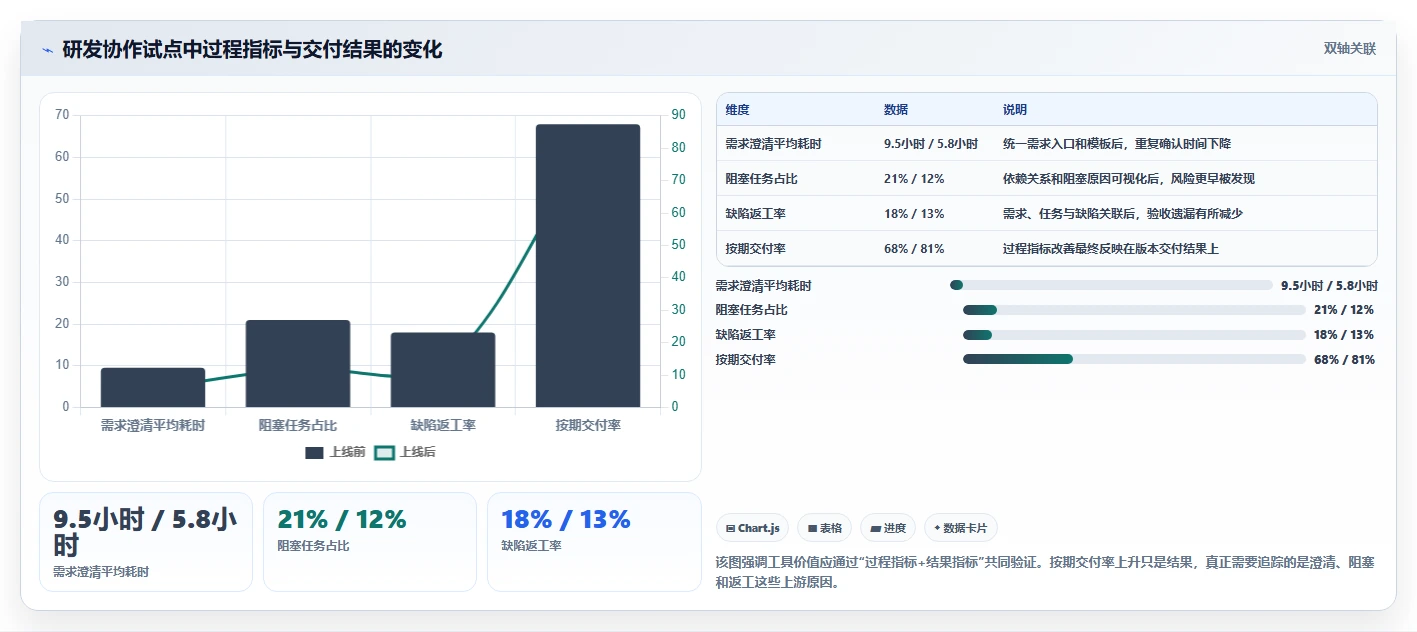Click the tall 按期交付率 bar in the chart

pos(588,266)
